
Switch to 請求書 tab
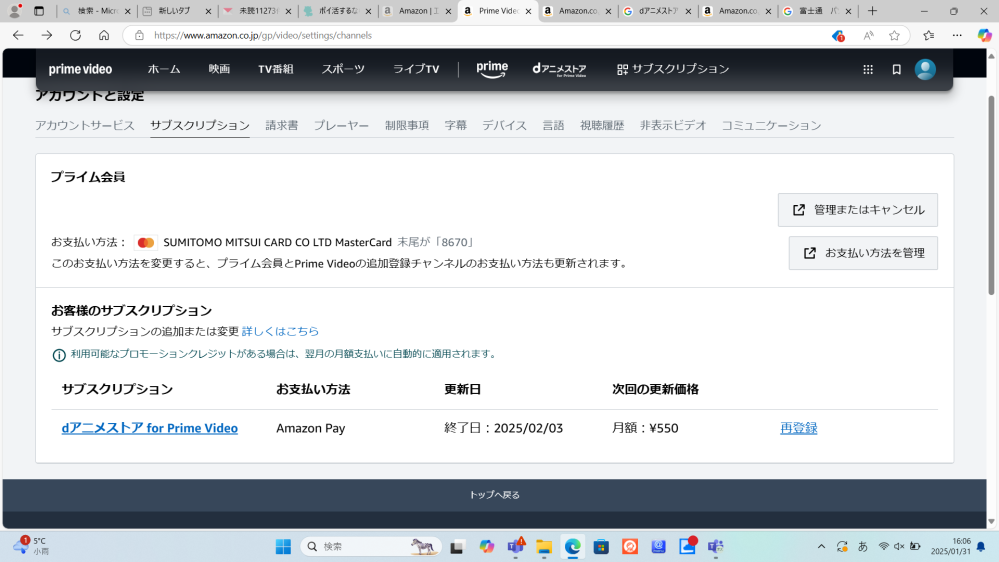(x=282, y=126)
